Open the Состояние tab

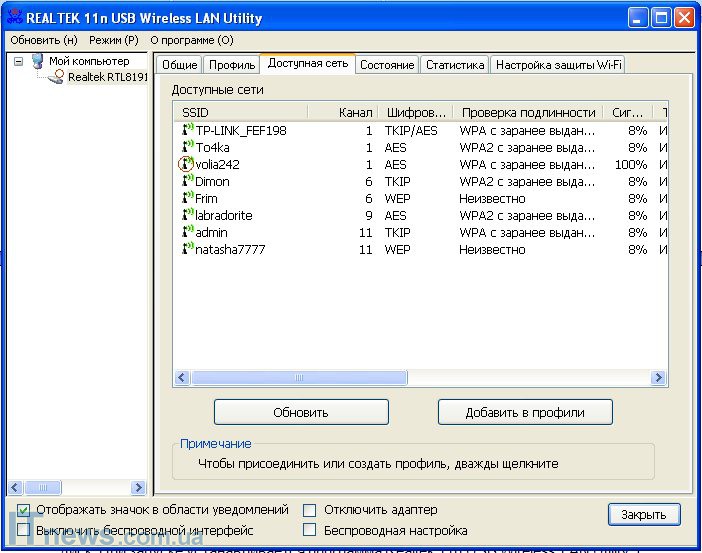click(x=387, y=65)
